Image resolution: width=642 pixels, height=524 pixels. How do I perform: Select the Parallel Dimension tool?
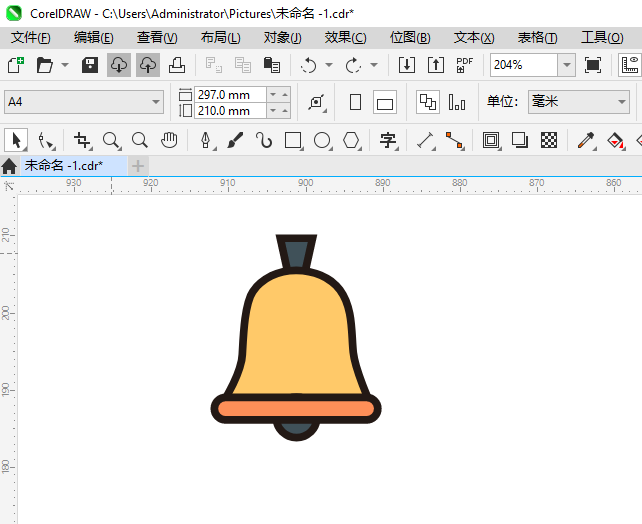click(425, 140)
